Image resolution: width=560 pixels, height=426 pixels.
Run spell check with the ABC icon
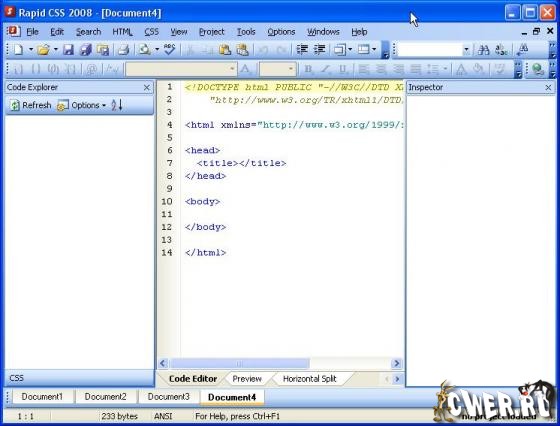pos(170,50)
